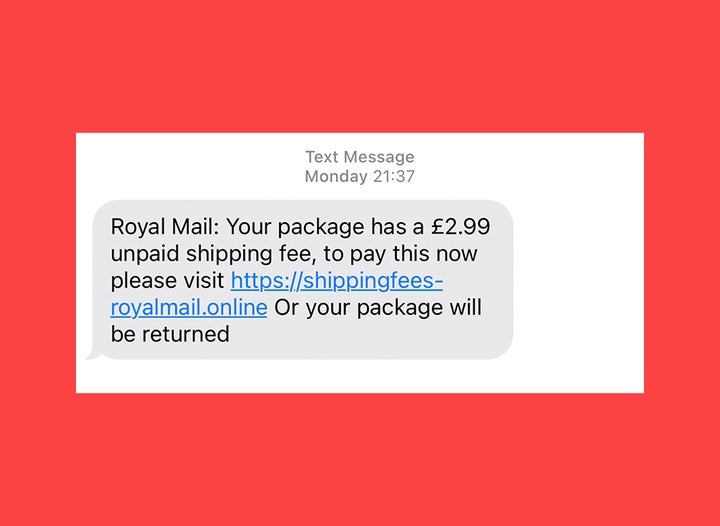Click the words "to pay this now"
Viewport: 720px width, 526px height.
point(400,254)
